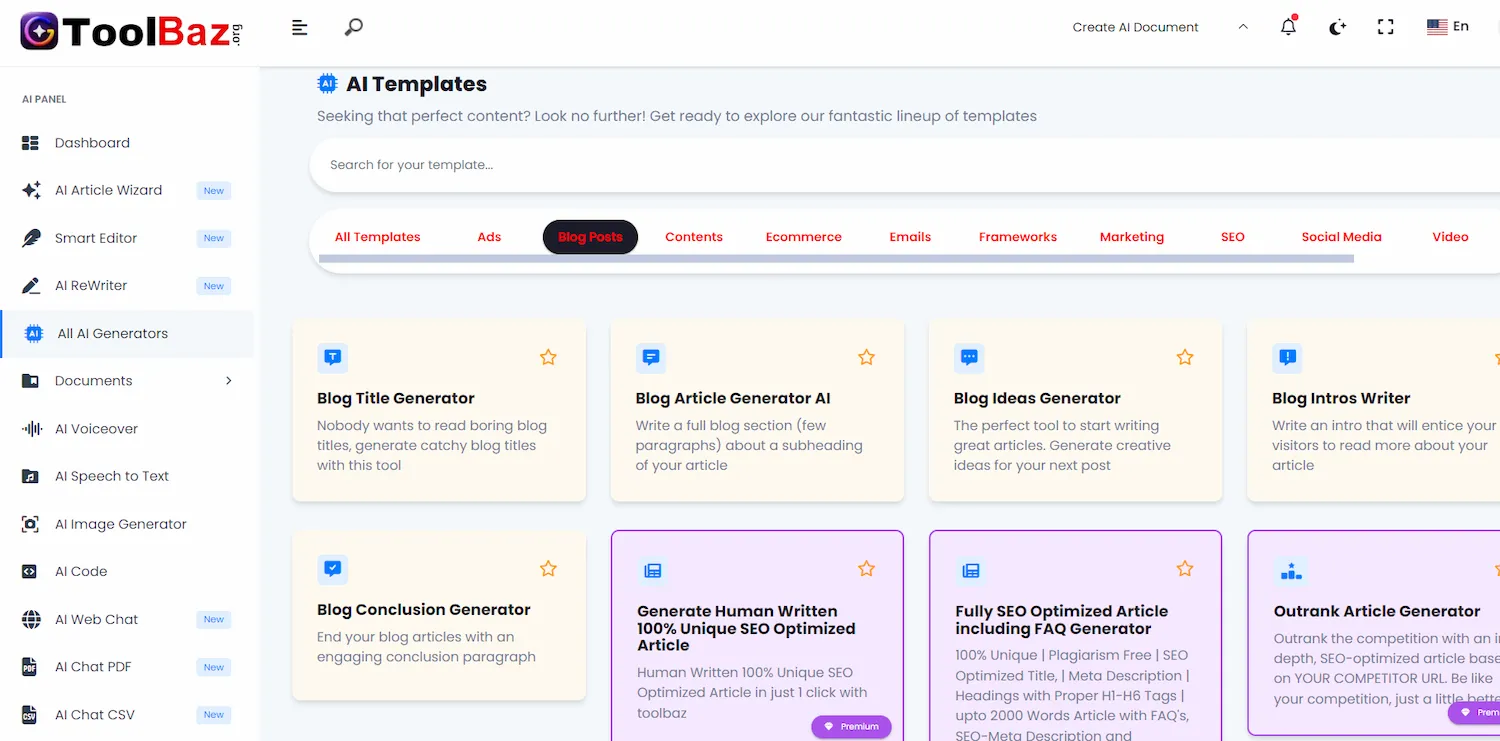Viewport: 1500px width, 741px height.
Task: Favorite the Blog Title Generator star
Action: click(548, 357)
